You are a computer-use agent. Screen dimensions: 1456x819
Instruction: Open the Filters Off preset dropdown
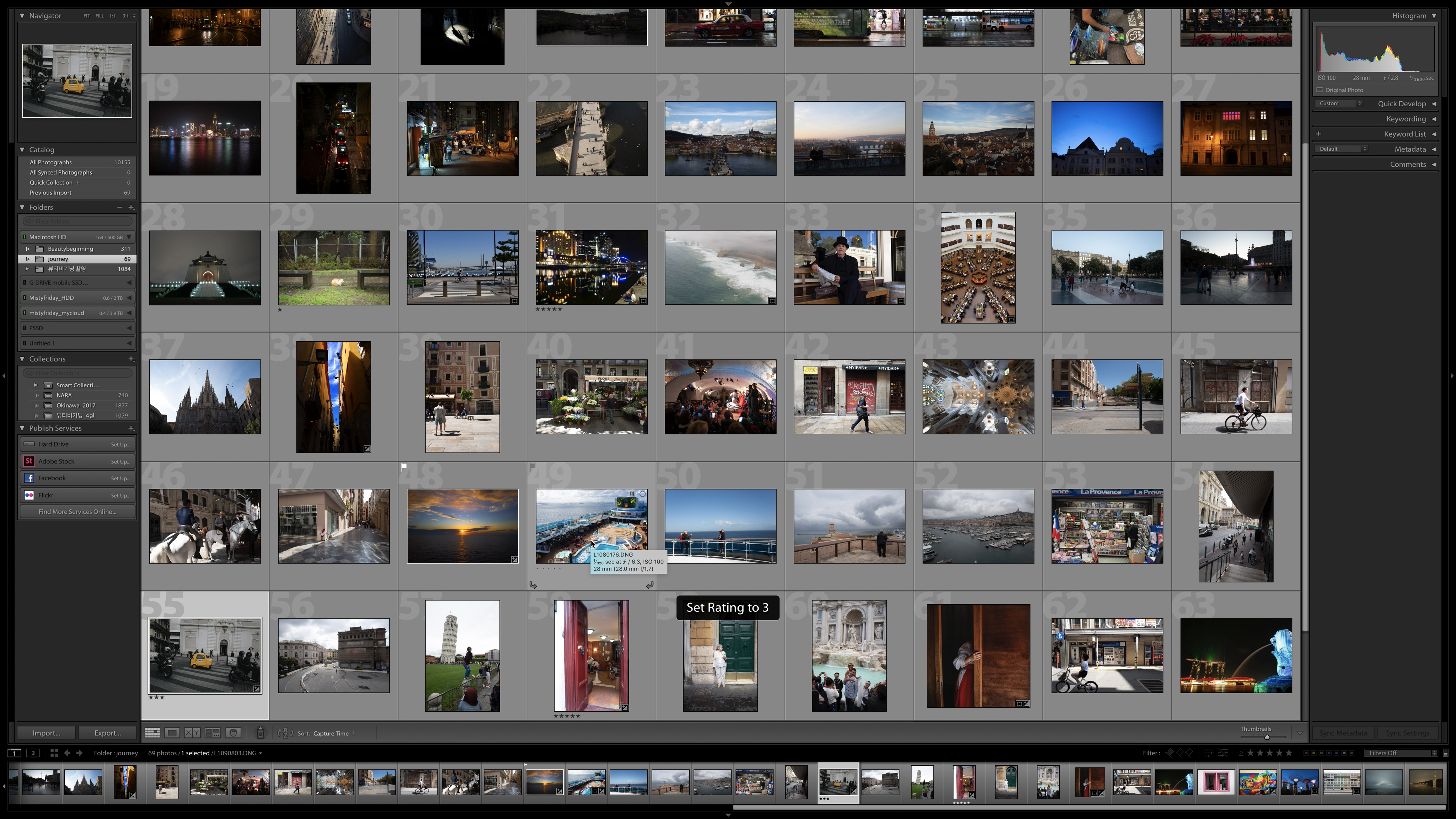[x=1401, y=753]
